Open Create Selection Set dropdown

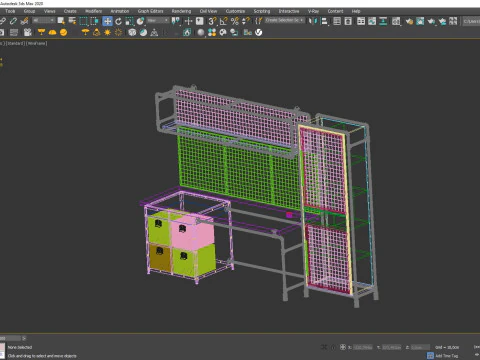coord(285,21)
